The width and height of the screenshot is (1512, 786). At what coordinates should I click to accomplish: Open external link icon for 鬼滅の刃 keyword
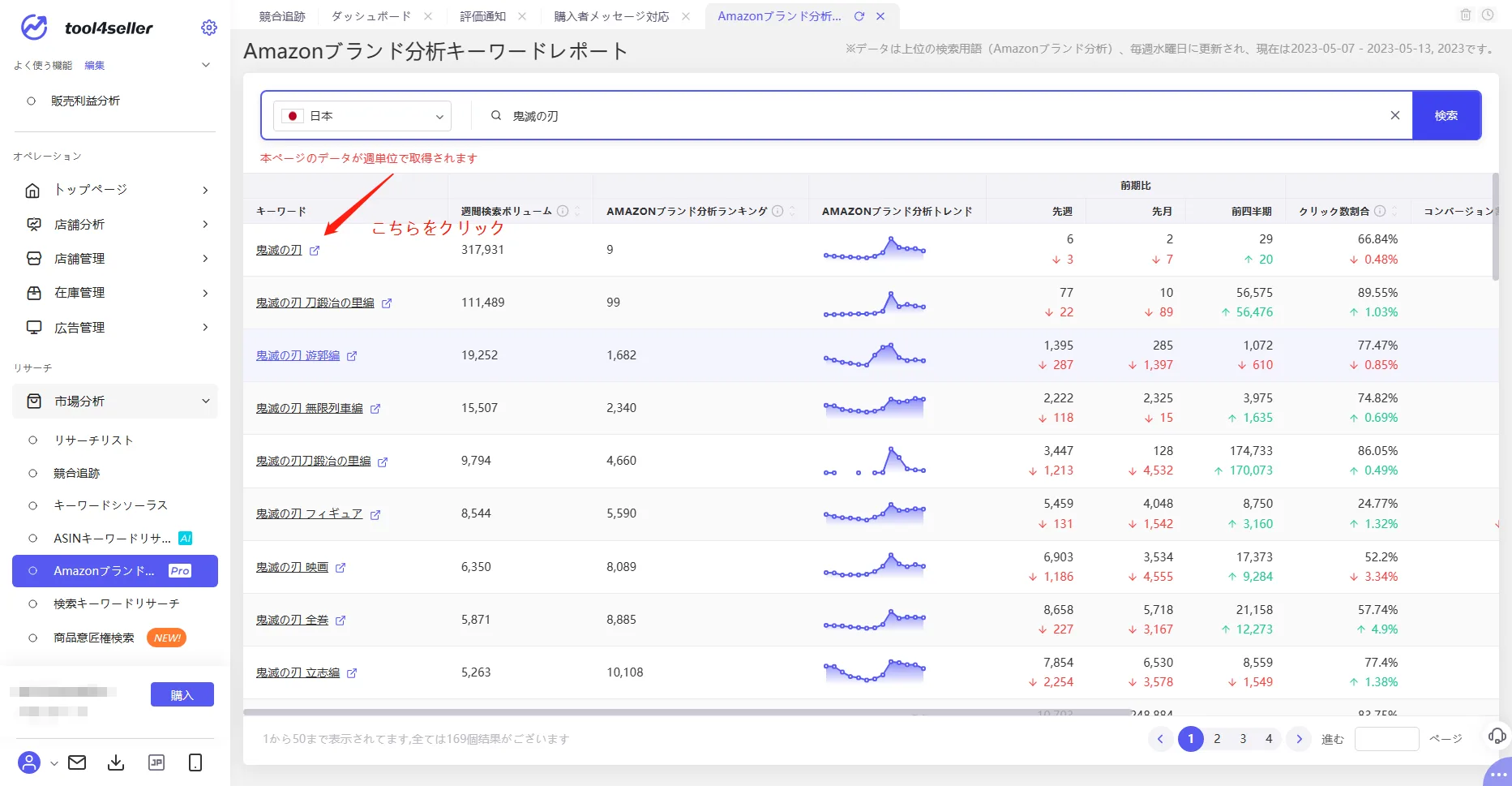(315, 251)
